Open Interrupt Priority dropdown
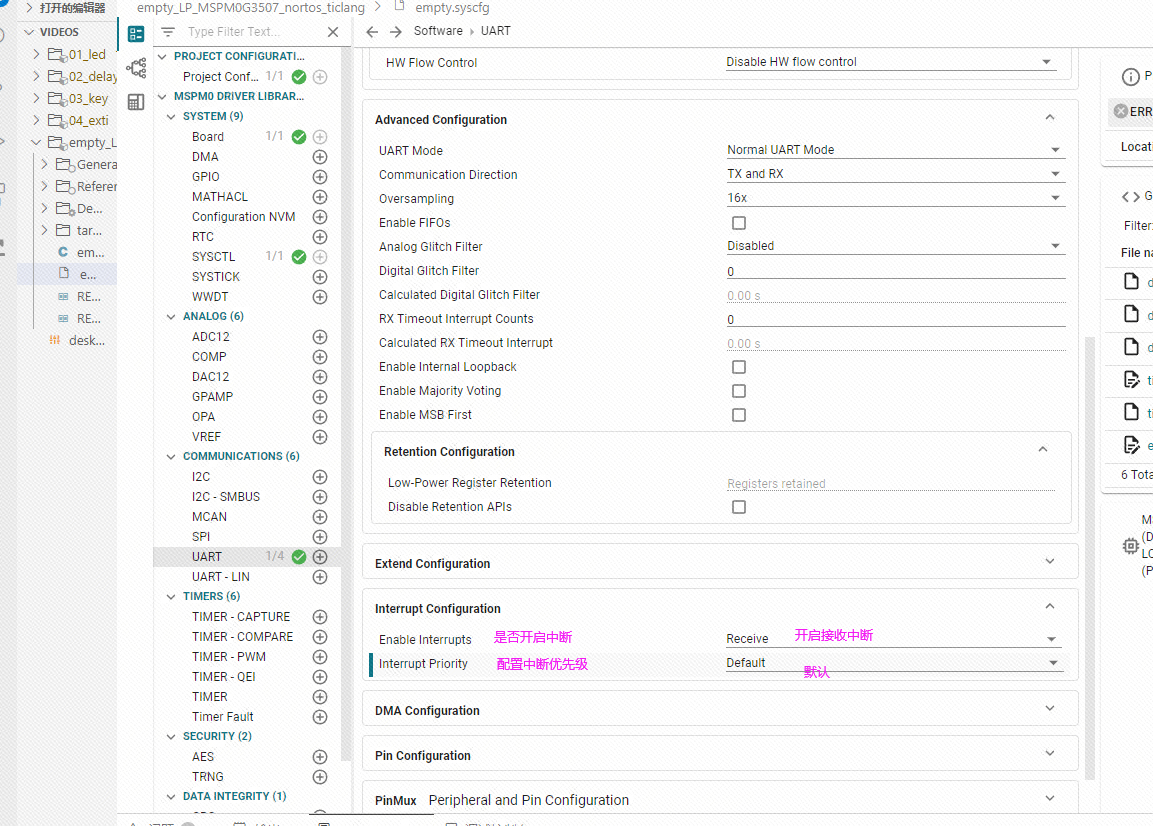The height and width of the screenshot is (826, 1153). (x=894, y=663)
